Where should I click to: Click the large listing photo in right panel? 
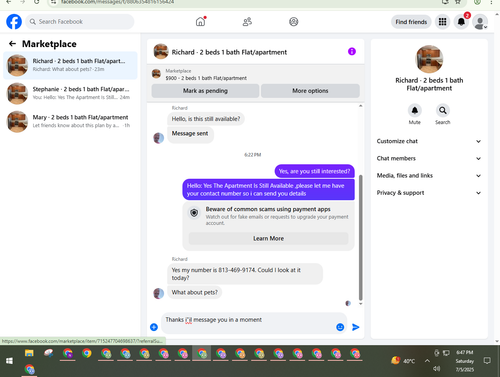(429, 59)
